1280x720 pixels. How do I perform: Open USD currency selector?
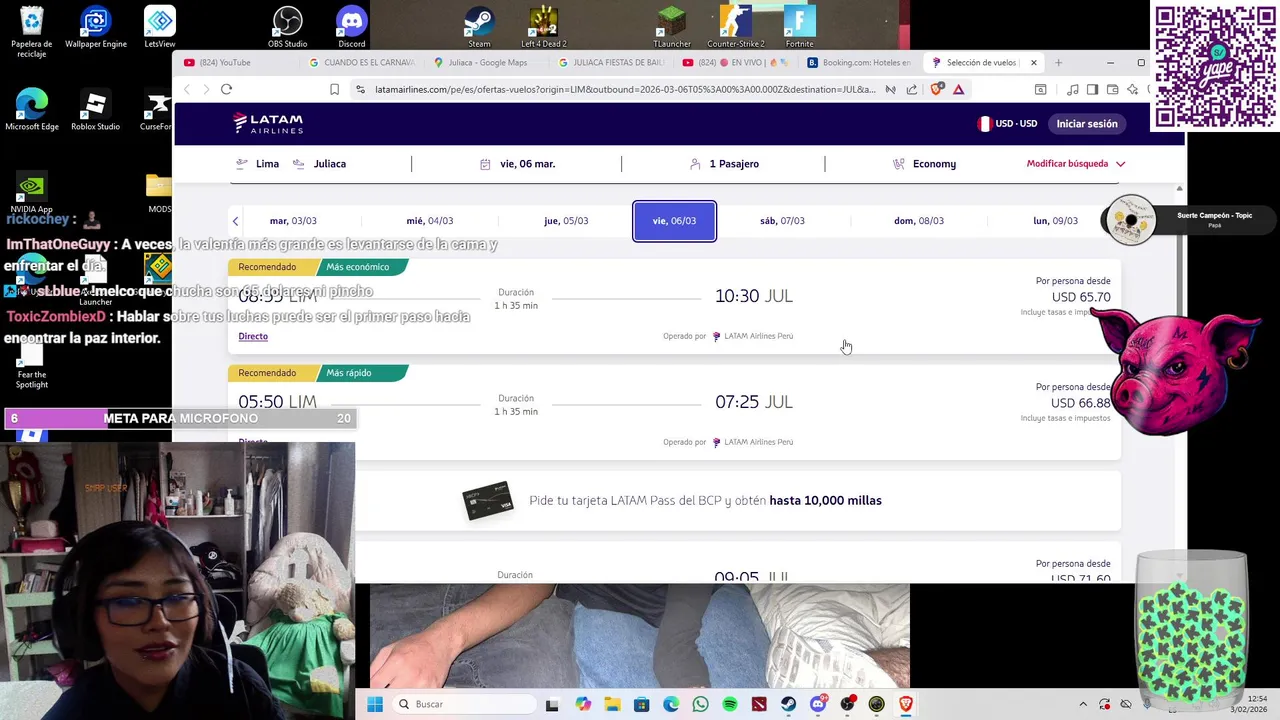coord(1007,123)
